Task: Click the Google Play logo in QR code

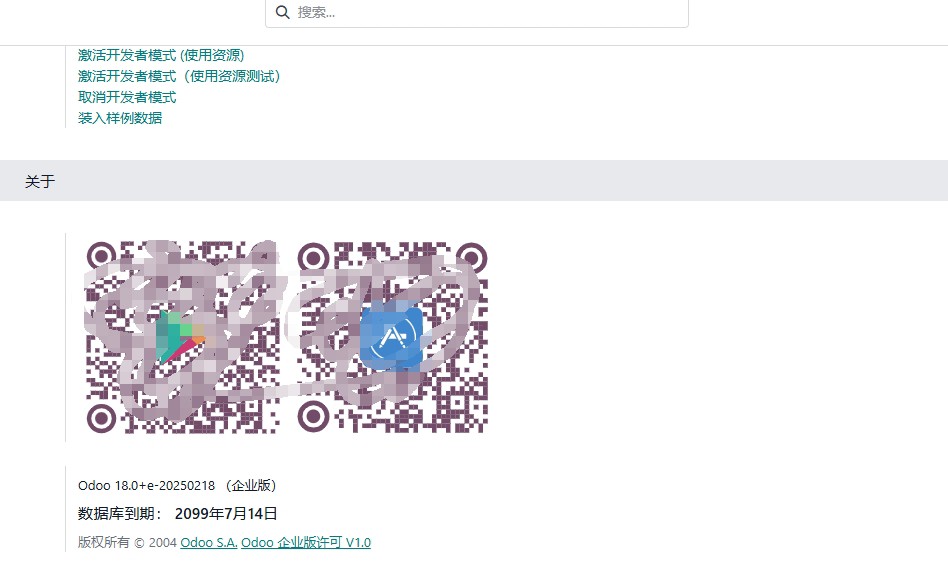Action: click(x=181, y=337)
